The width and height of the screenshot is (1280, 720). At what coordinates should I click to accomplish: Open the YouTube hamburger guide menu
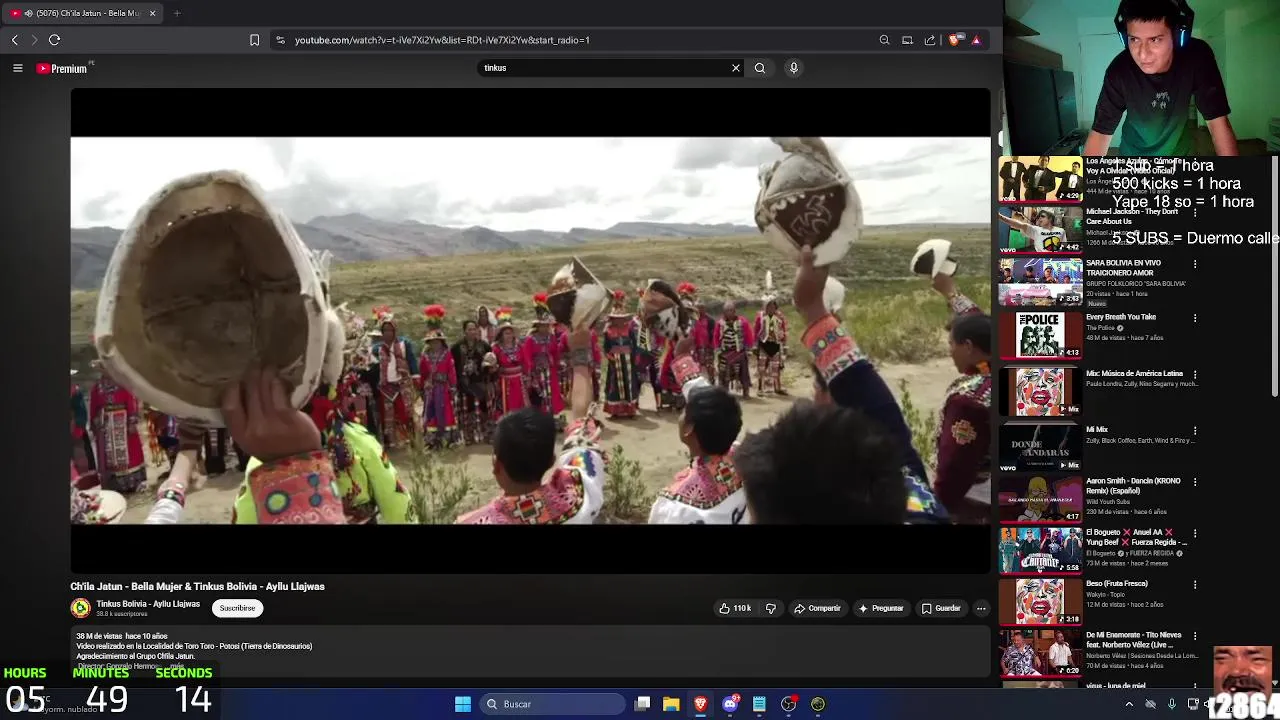coord(17,68)
